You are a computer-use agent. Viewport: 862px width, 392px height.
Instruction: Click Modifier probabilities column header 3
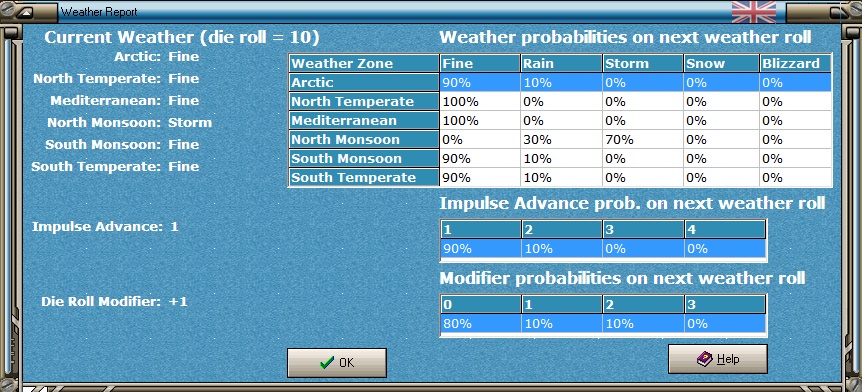(725, 304)
